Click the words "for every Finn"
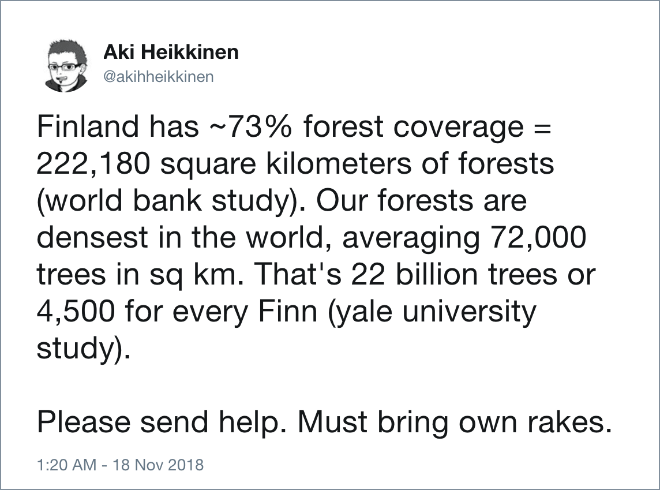 point(221,312)
